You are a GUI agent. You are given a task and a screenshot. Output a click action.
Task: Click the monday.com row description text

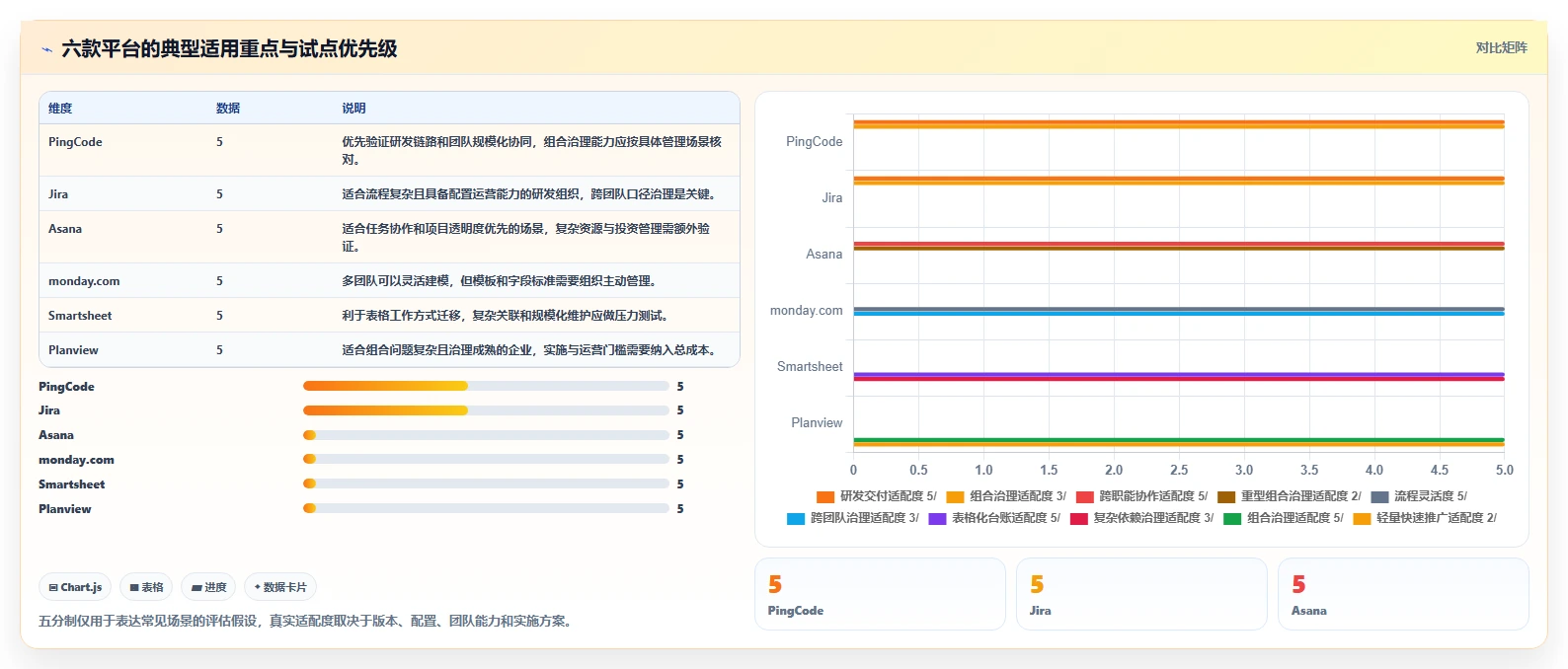click(x=500, y=281)
